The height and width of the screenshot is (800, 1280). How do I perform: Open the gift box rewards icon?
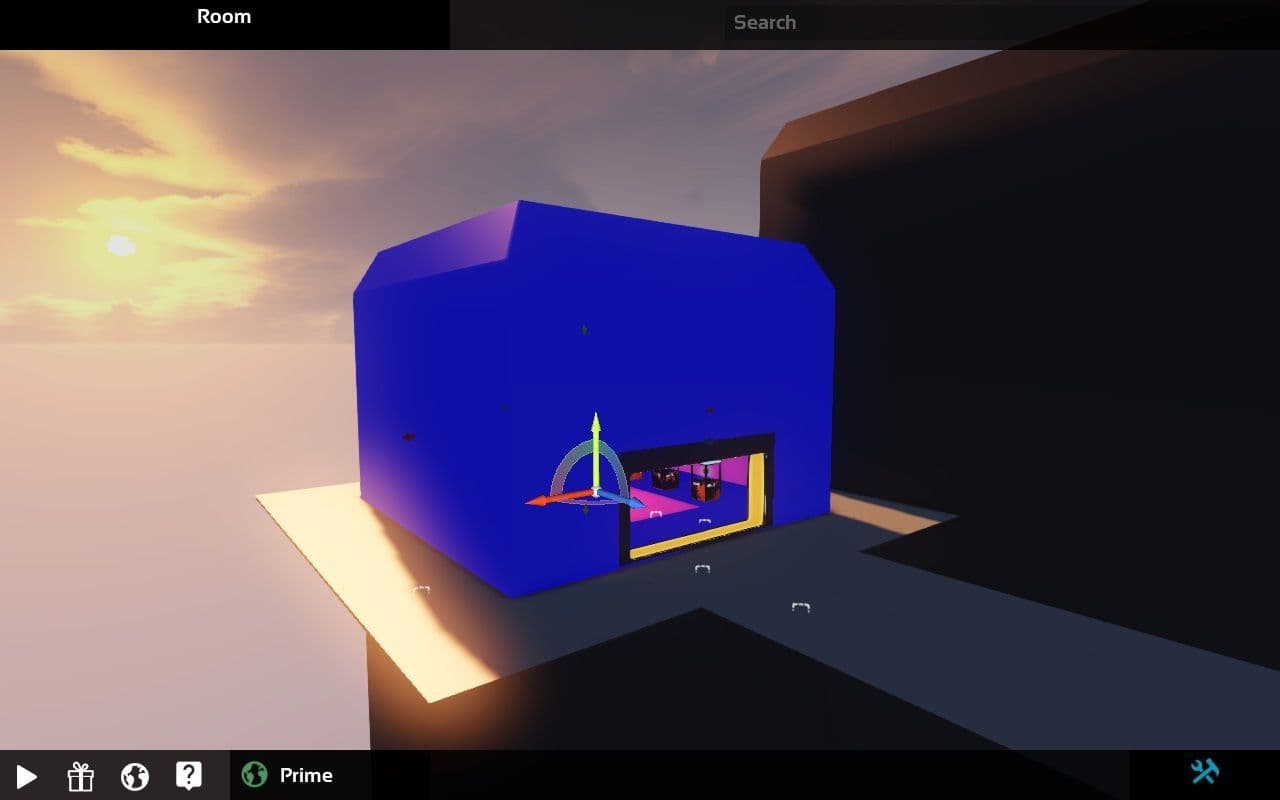click(x=80, y=776)
